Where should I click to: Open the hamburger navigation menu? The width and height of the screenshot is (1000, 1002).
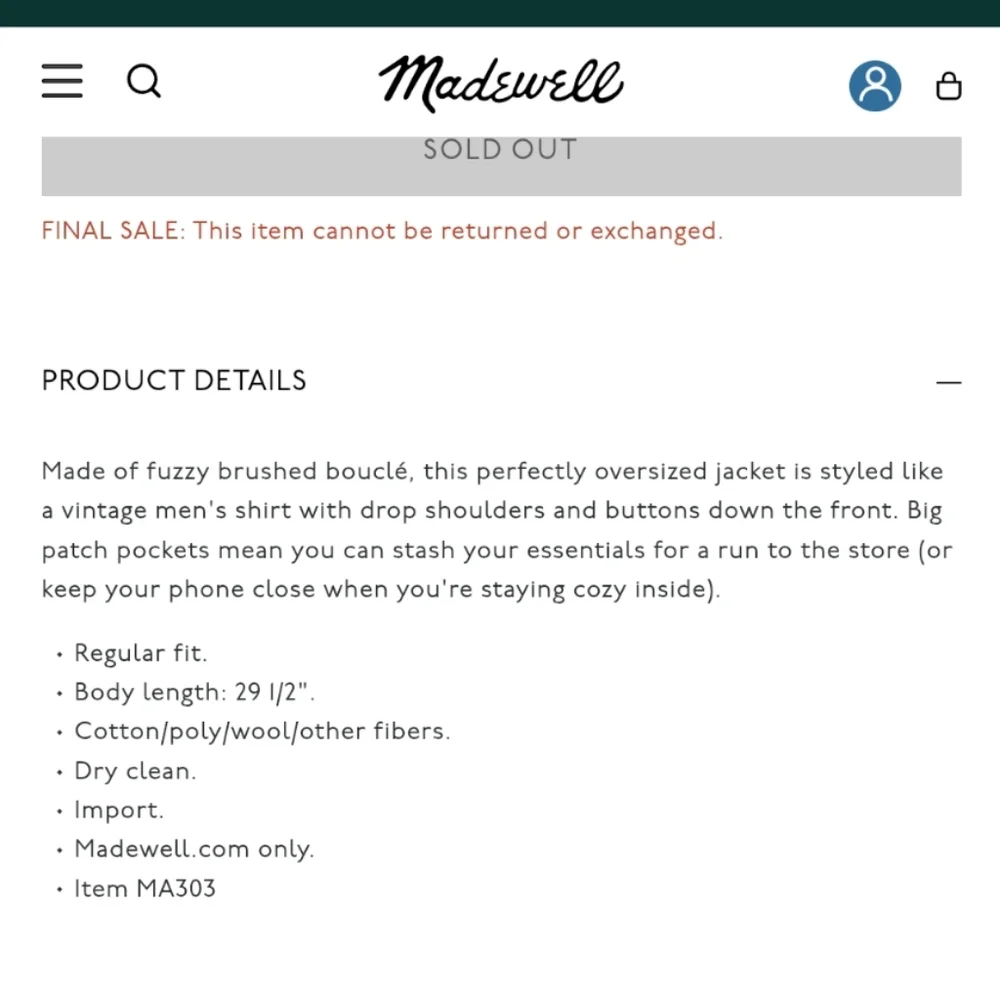(62, 81)
